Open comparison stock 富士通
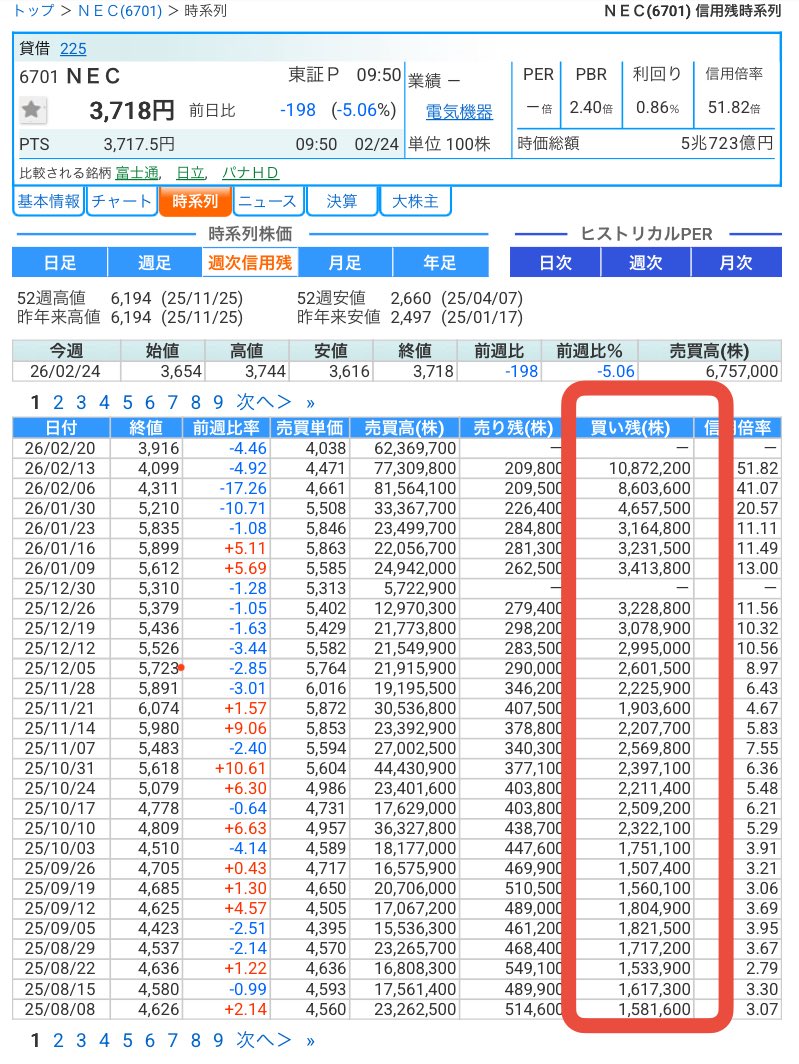Viewport: 799px width, 1064px height. point(137,173)
